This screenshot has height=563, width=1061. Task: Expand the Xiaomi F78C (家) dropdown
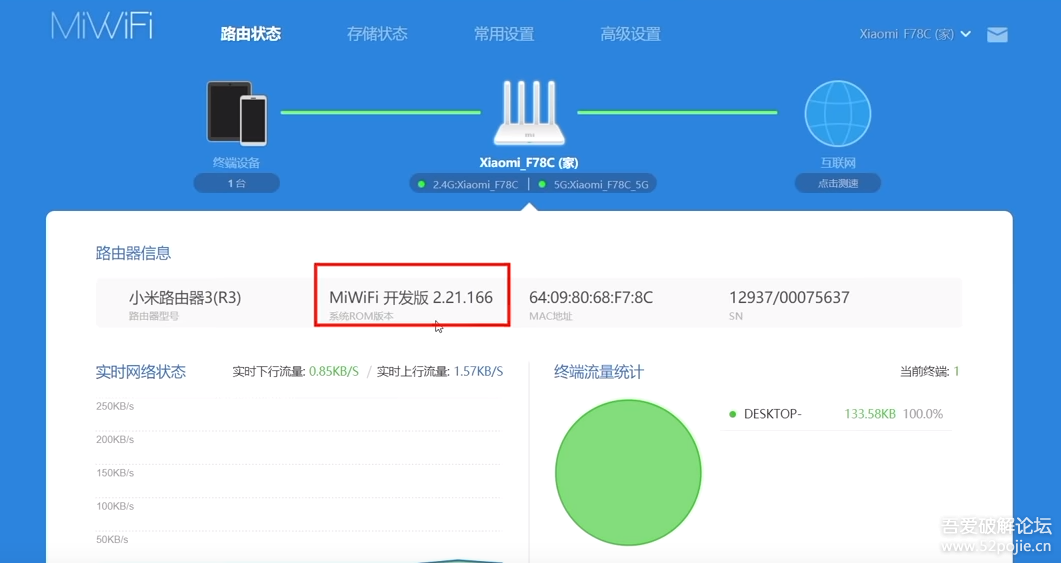[915, 34]
